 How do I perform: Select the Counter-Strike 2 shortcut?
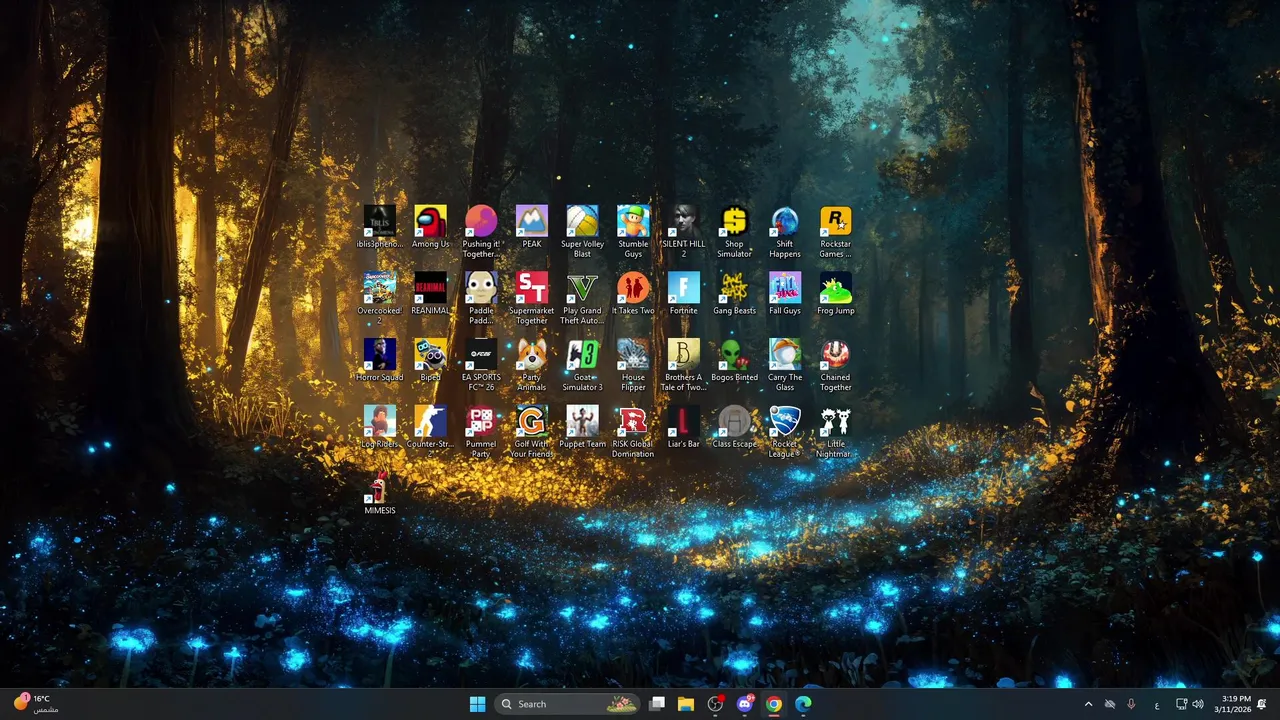pyautogui.click(x=430, y=431)
